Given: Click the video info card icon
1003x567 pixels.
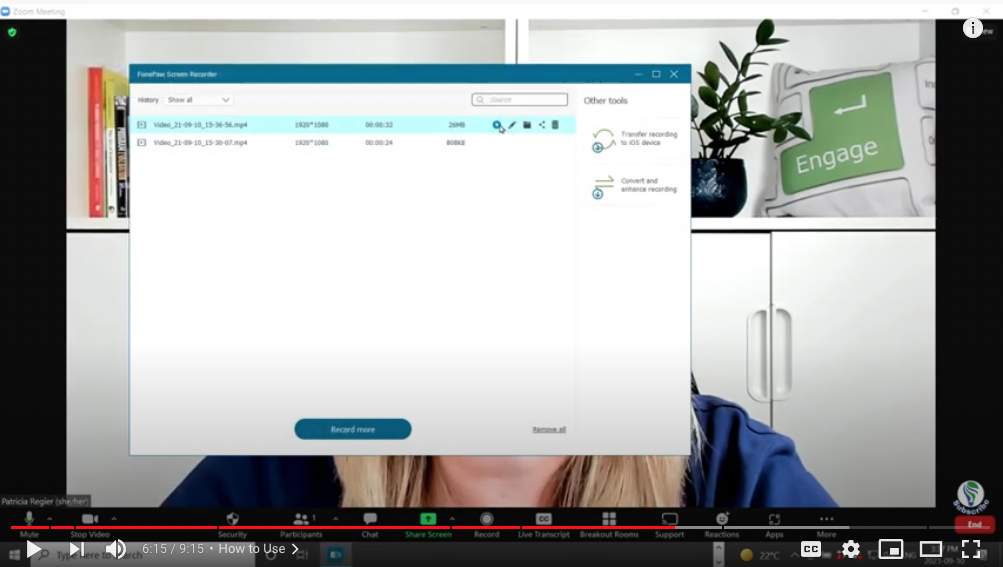Looking at the screenshot, I should (x=973, y=28).
